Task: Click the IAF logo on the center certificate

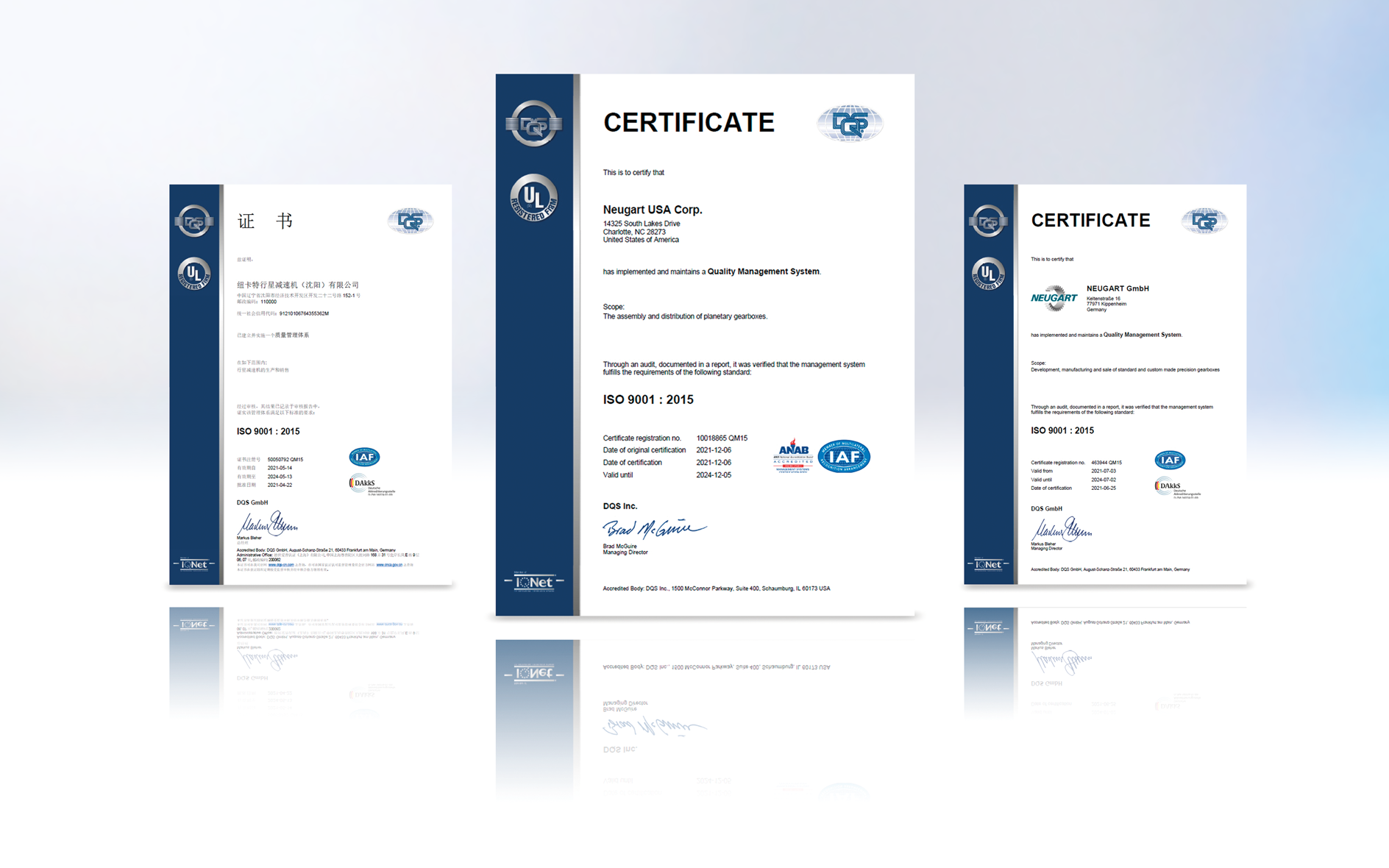Action: click(845, 456)
